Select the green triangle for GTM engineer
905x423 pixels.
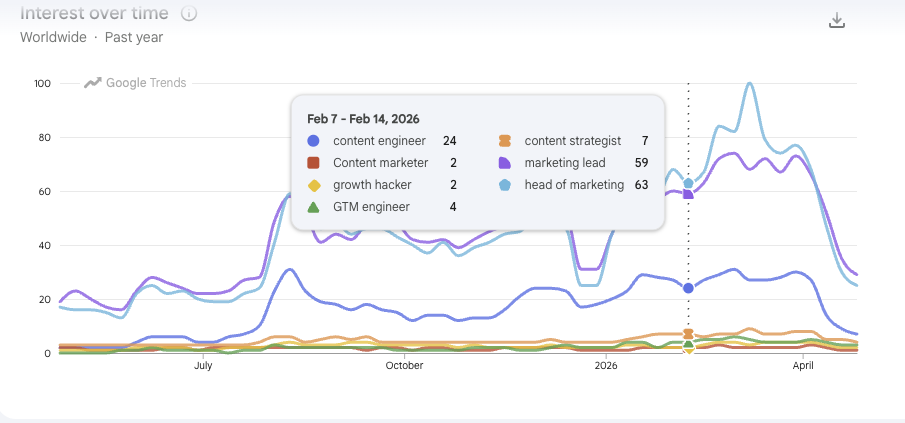pyautogui.click(x=314, y=206)
